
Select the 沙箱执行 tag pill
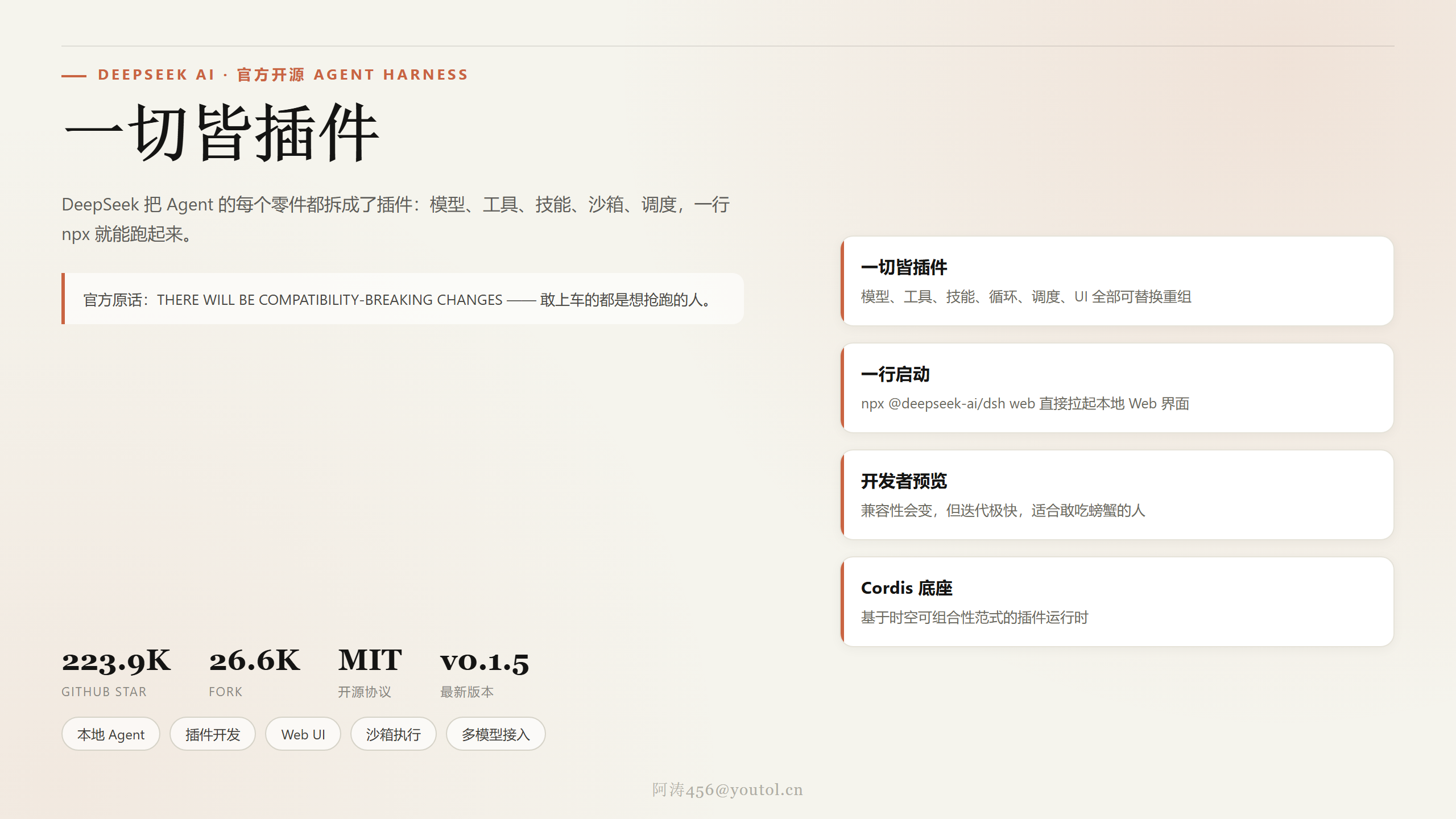(x=394, y=734)
